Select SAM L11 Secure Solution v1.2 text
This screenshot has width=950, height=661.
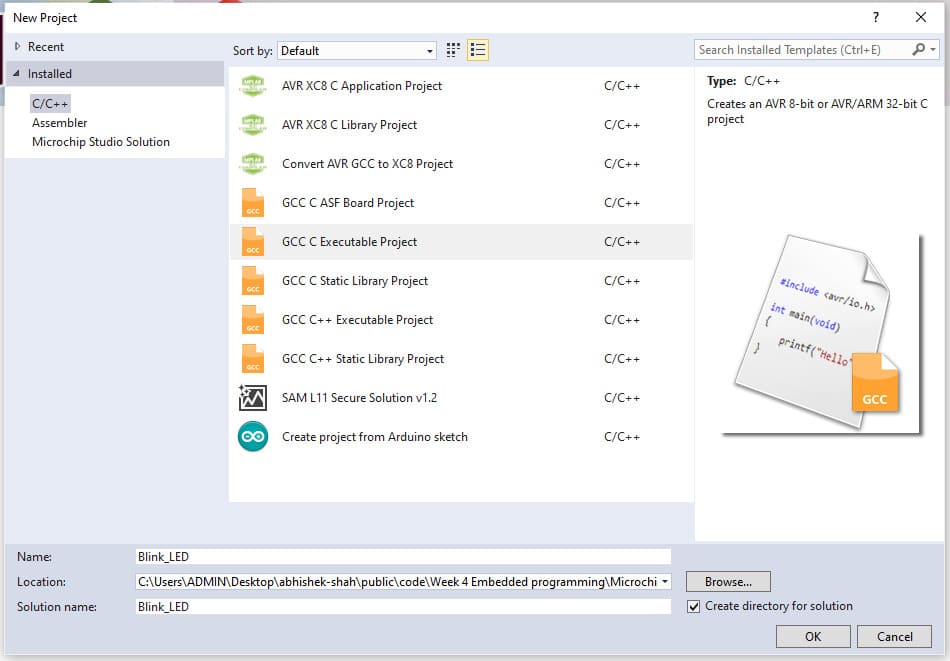tap(359, 398)
